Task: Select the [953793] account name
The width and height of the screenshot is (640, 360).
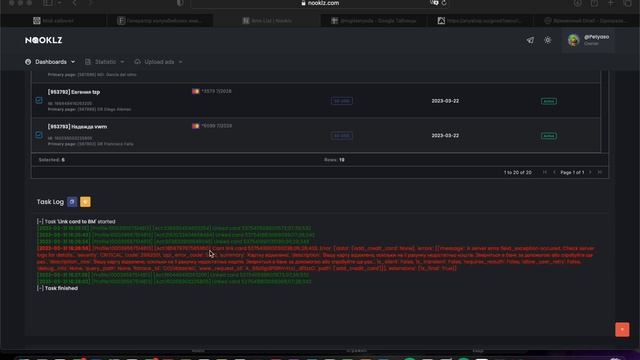Action: coord(78,127)
